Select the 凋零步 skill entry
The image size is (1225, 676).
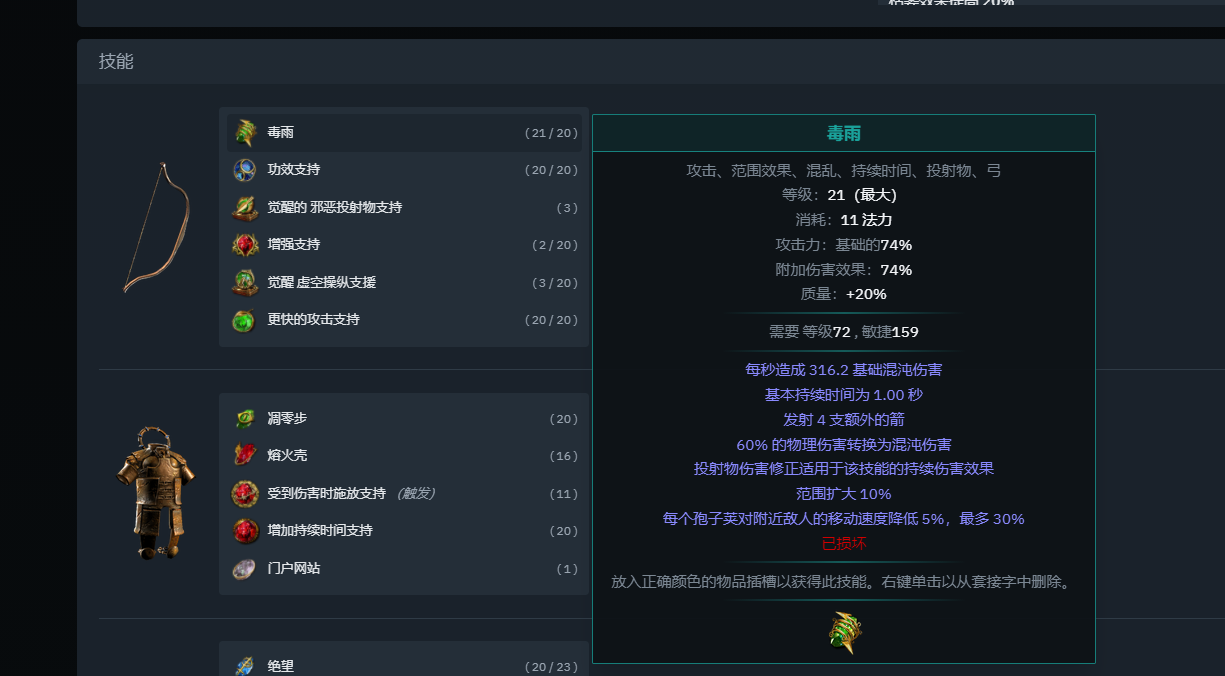(400, 418)
